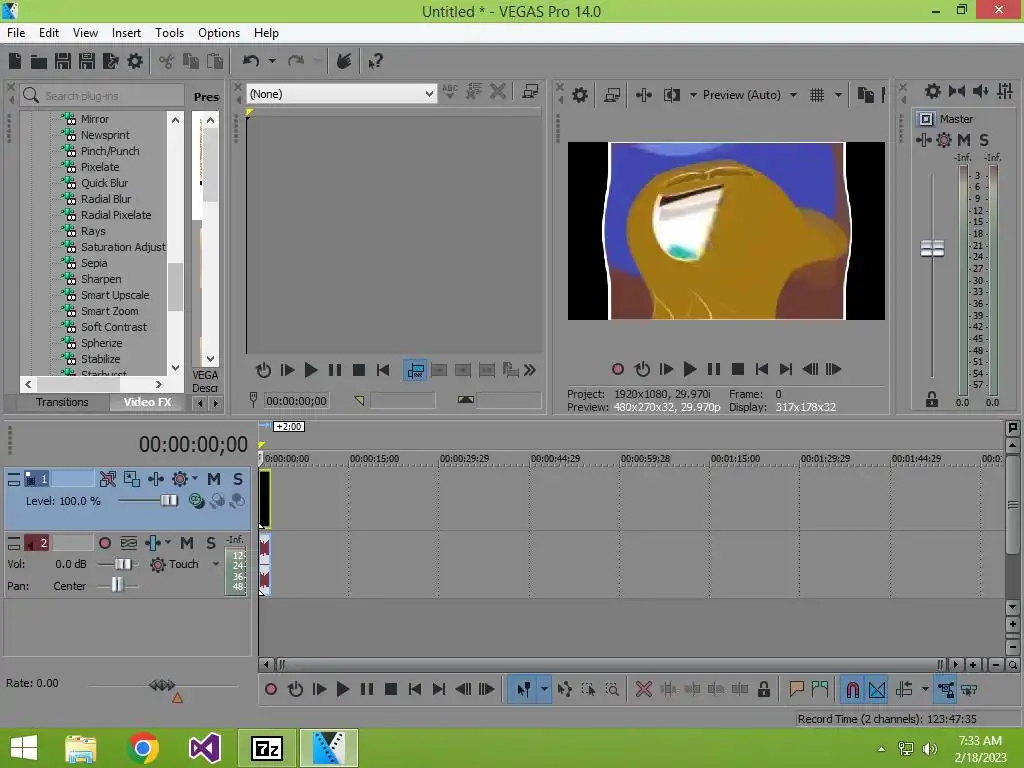
Task: Go to start in preview transport
Action: (761, 370)
